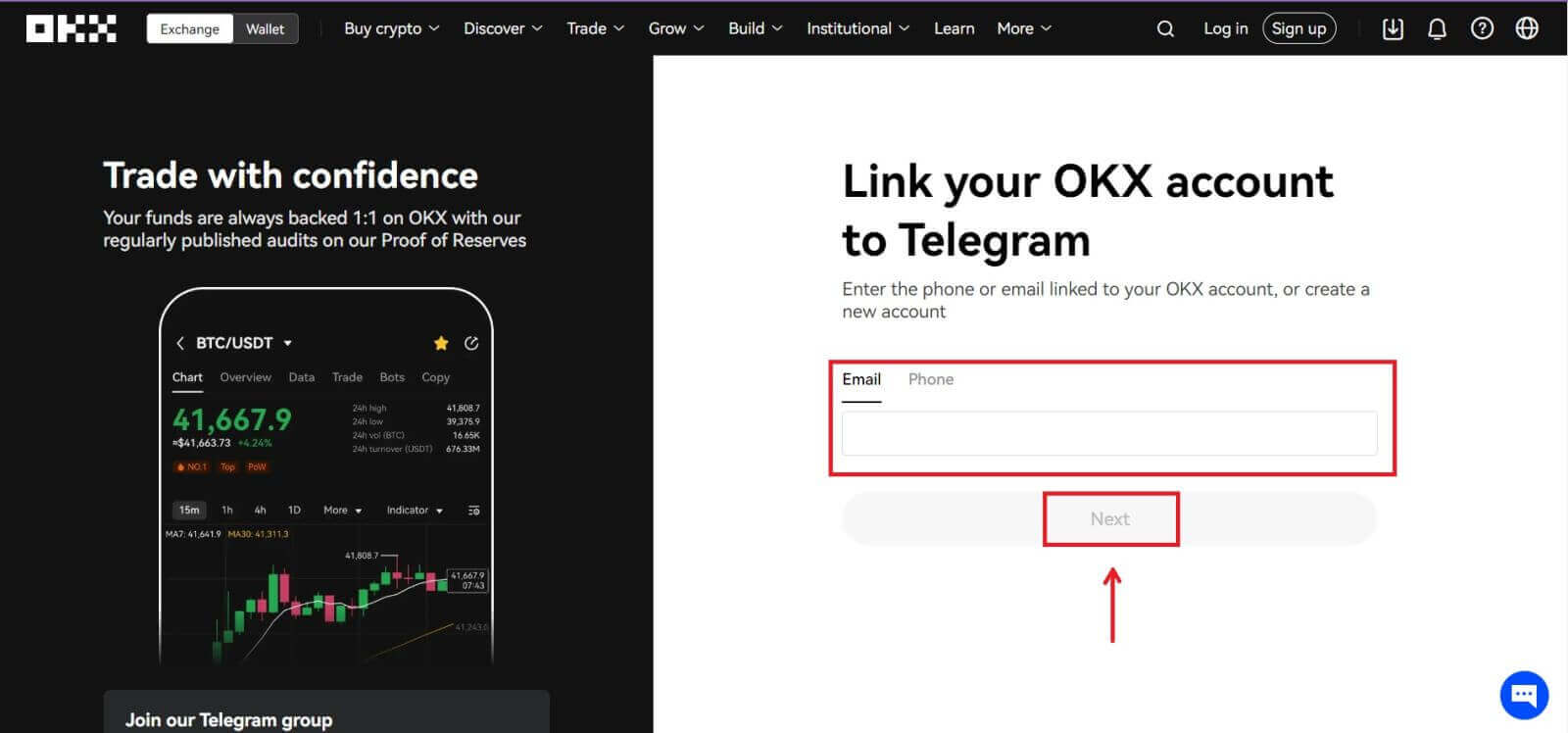The height and width of the screenshot is (733, 1568).
Task: Open the search icon
Action: (x=1165, y=28)
